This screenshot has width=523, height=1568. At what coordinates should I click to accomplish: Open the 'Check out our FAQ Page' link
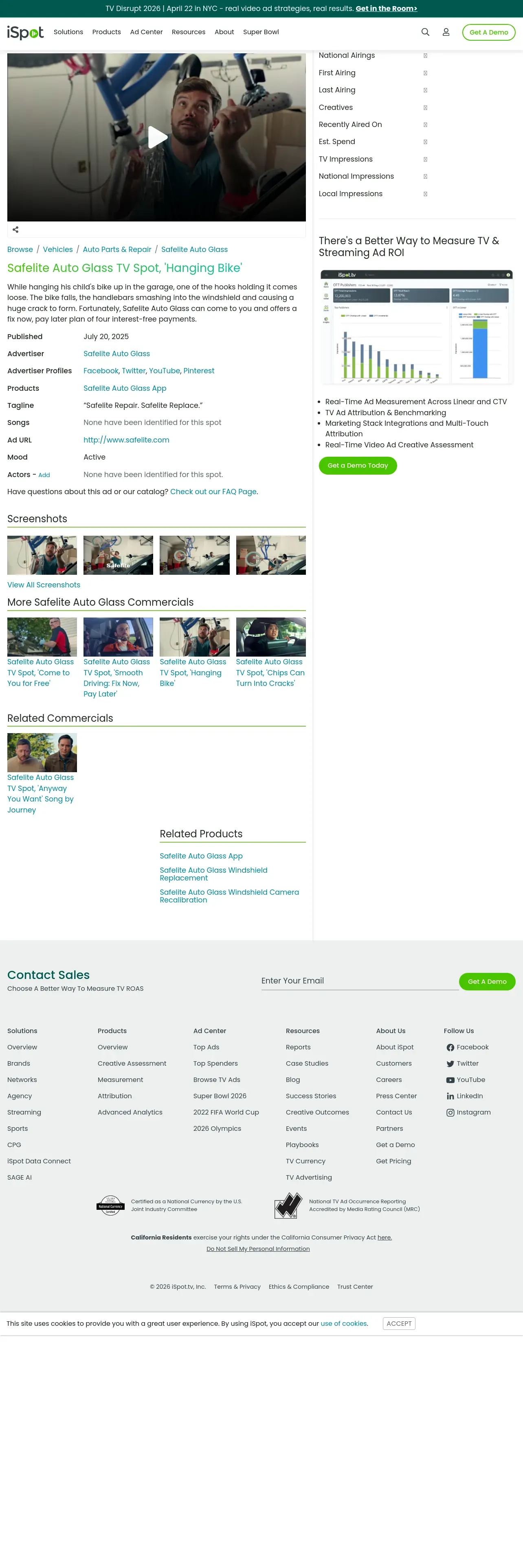(x=214, y=492)
